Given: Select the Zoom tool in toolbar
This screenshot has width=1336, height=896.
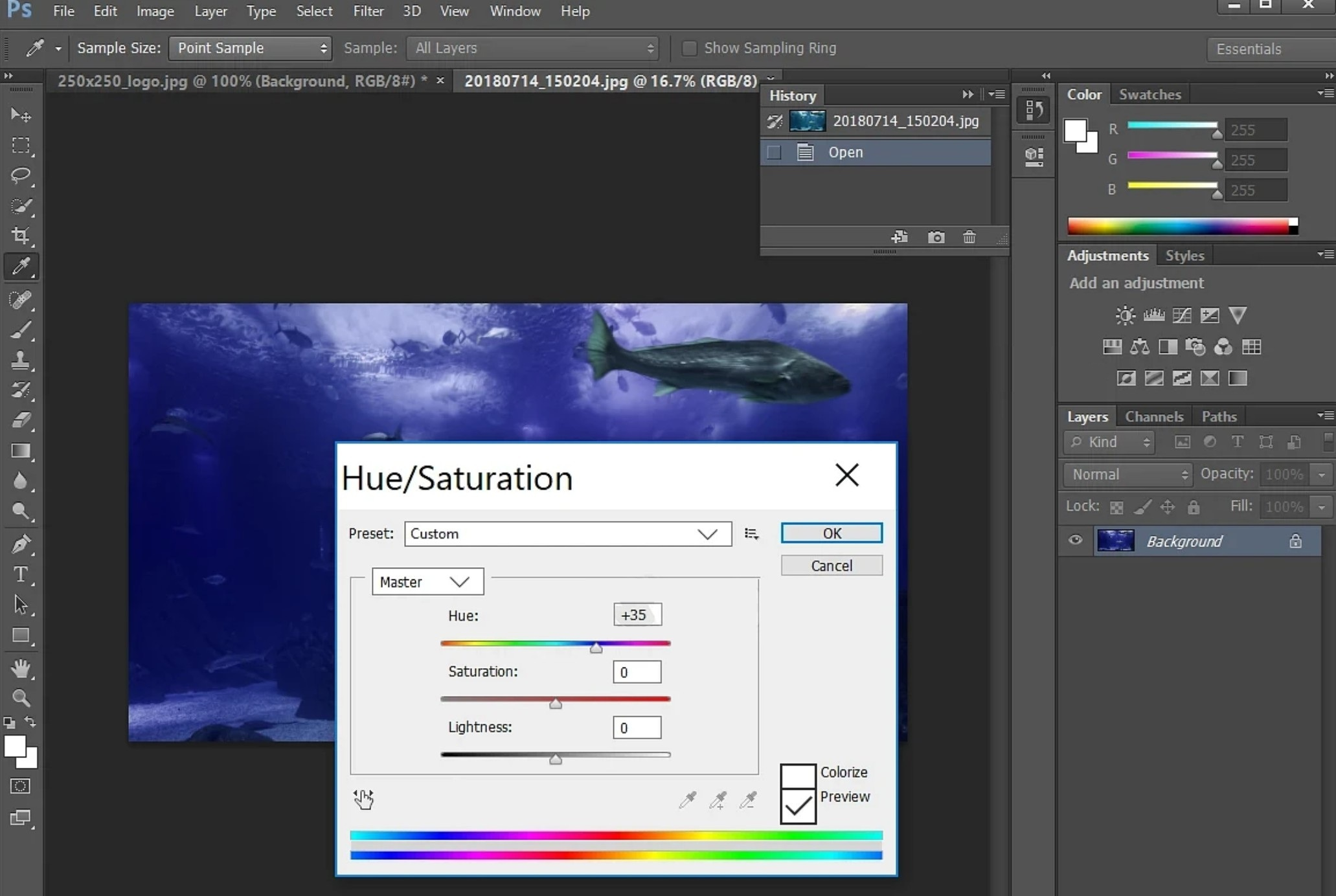Looking at the screenshot, I should (x=20, y=698).
